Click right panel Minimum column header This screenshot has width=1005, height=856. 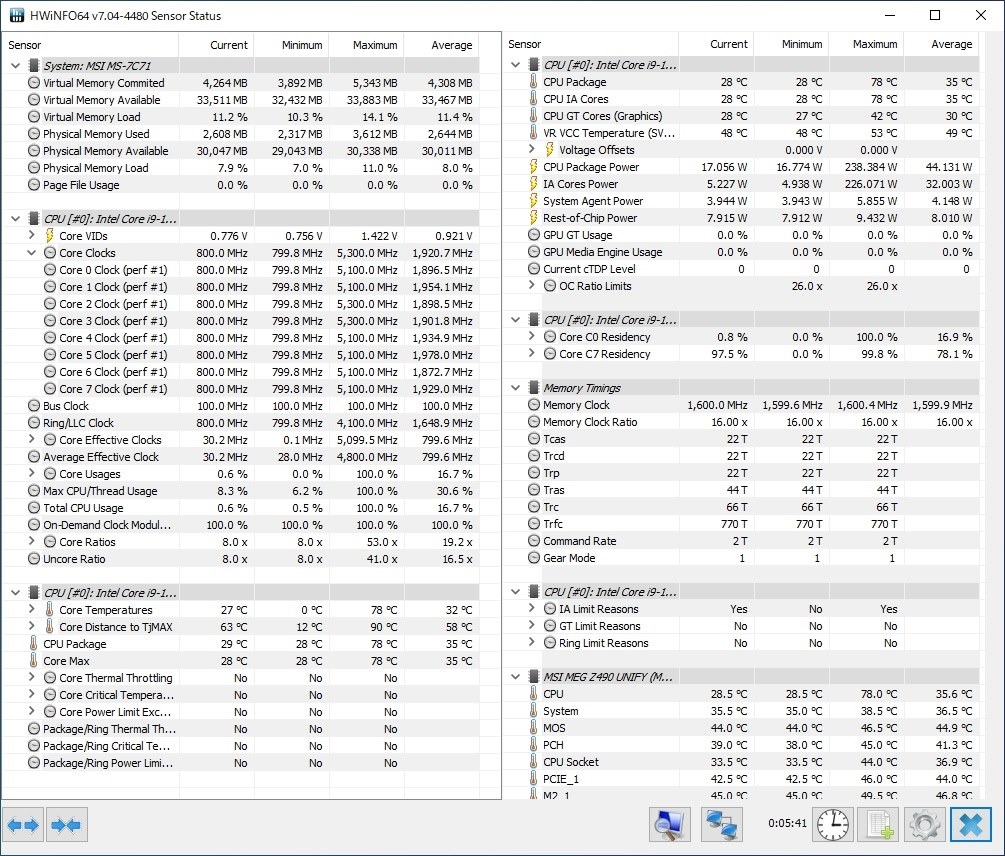(792, 44)
